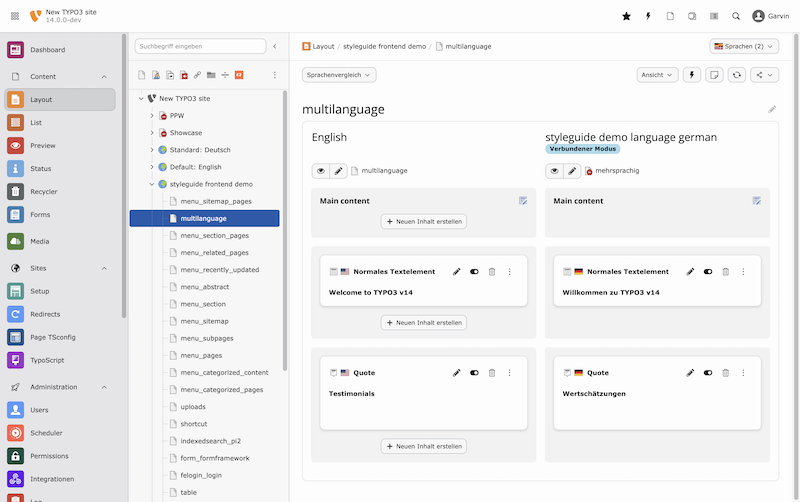Image resolution: width=800 pixels, height=502 pixels.
Task: Toggle visibility of English Normales Textelement
Action: pyautogui.click(x=474, y=271)
